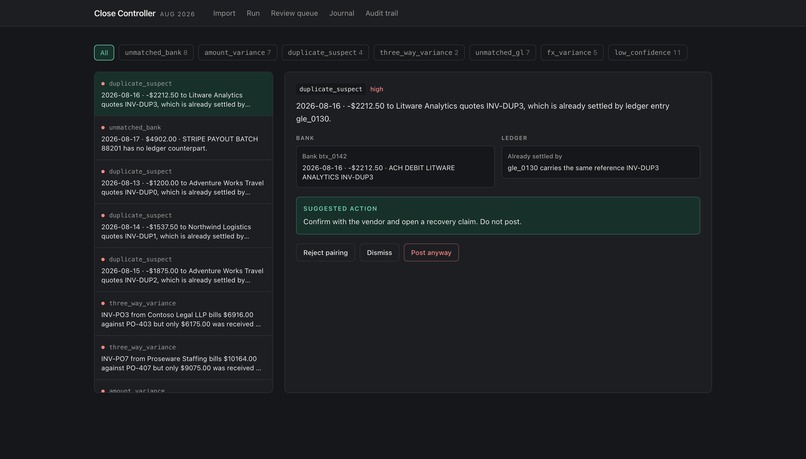
Task: Click the LEDGER section heading
Action: coord(514,138)
